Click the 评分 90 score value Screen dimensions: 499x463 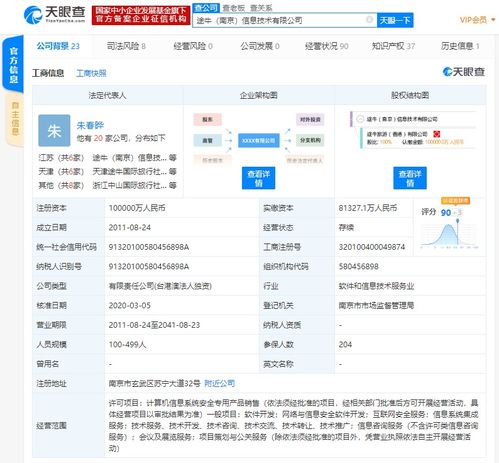pyautogui.click(x=446, y=212)
